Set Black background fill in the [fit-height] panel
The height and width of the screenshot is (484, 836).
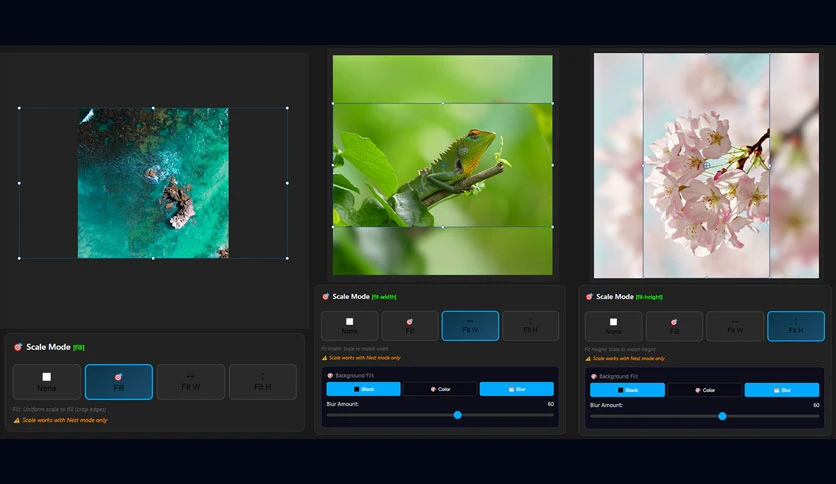click(628, 390)
